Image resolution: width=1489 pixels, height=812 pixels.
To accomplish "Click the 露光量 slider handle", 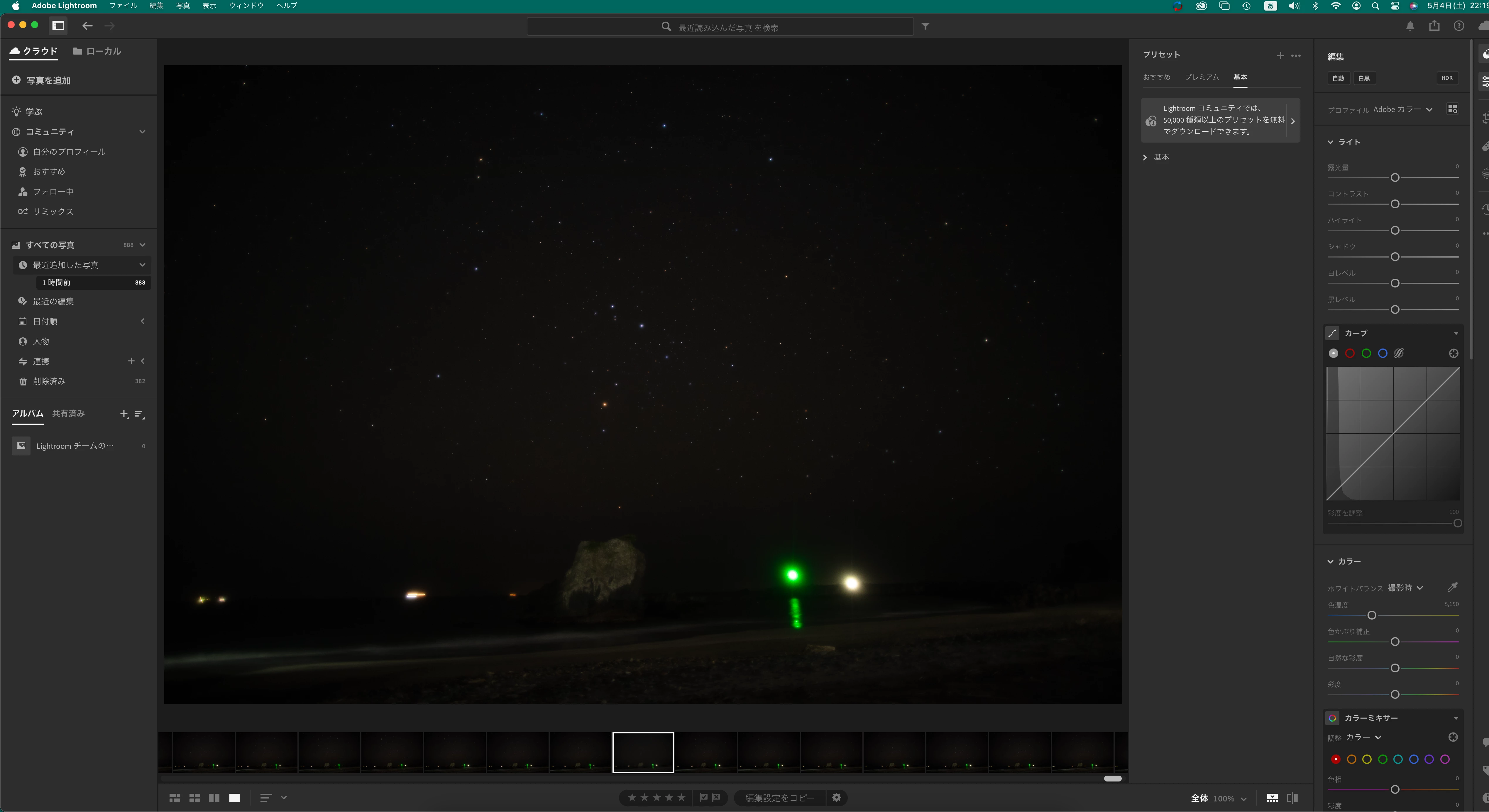I will coord(1394,178).
